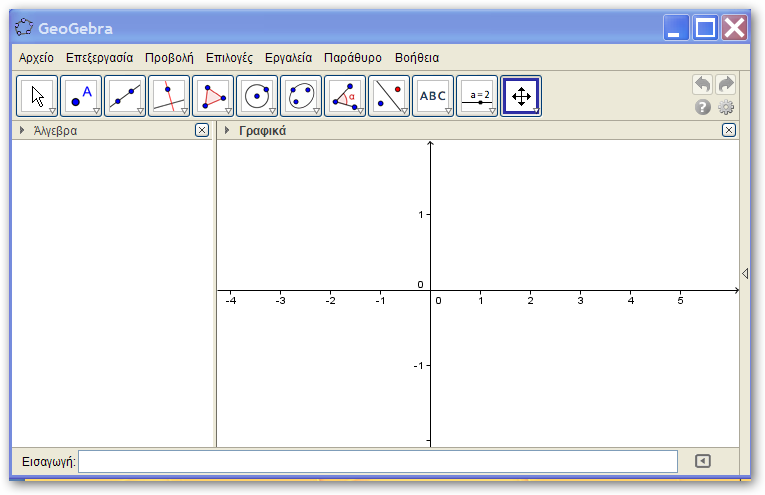Image resolution: width=765 pixels, height=495 pixels.
Task: Maximize the GeoGebra window
Action: click(x=705, y=27)
